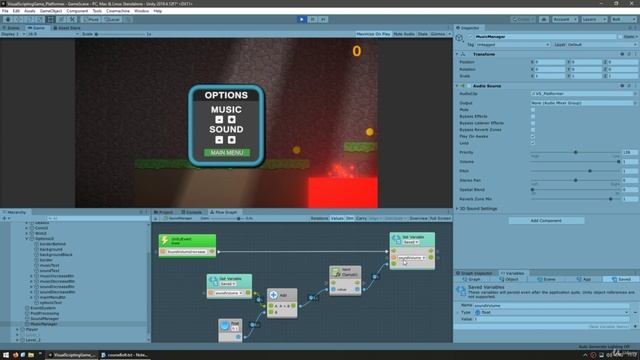Expand the 3D Sound Settings section
The height and width of the screenshot is (360, 640).
click(457, 209)
